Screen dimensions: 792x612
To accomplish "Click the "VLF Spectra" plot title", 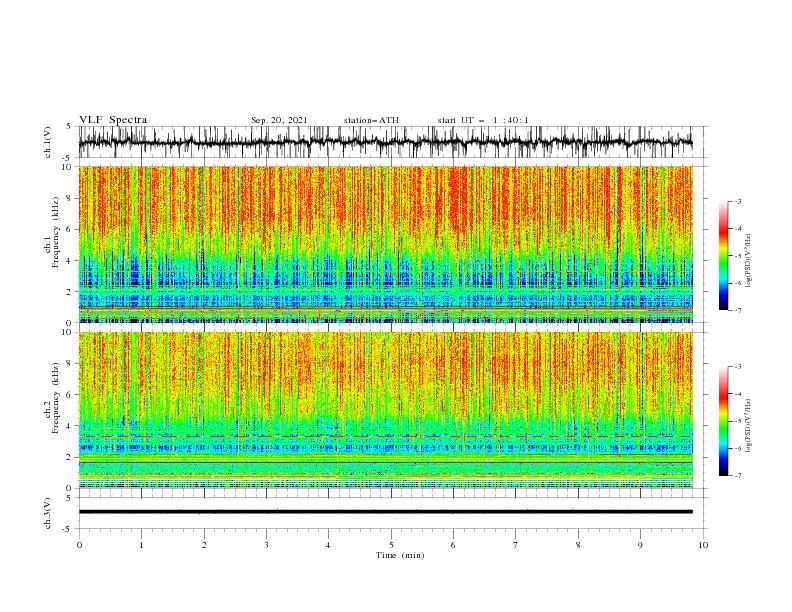I will click(x=113, y=120).
